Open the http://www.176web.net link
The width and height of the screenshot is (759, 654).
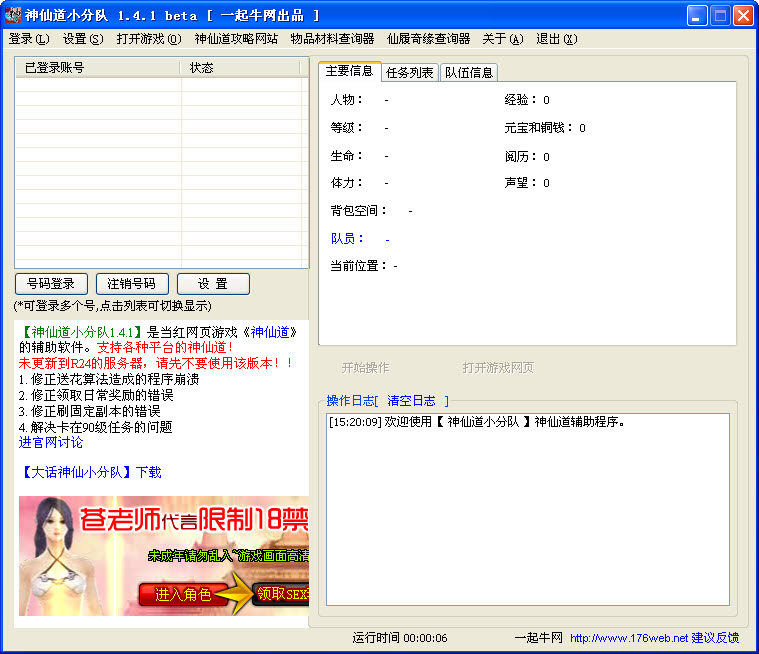[x=629, y=638]
